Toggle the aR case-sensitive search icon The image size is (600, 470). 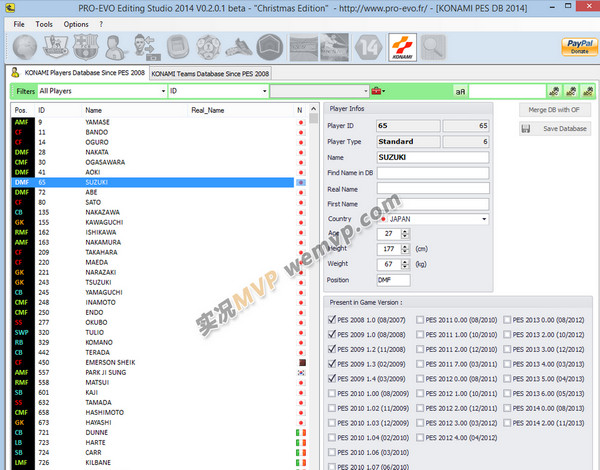460,91
